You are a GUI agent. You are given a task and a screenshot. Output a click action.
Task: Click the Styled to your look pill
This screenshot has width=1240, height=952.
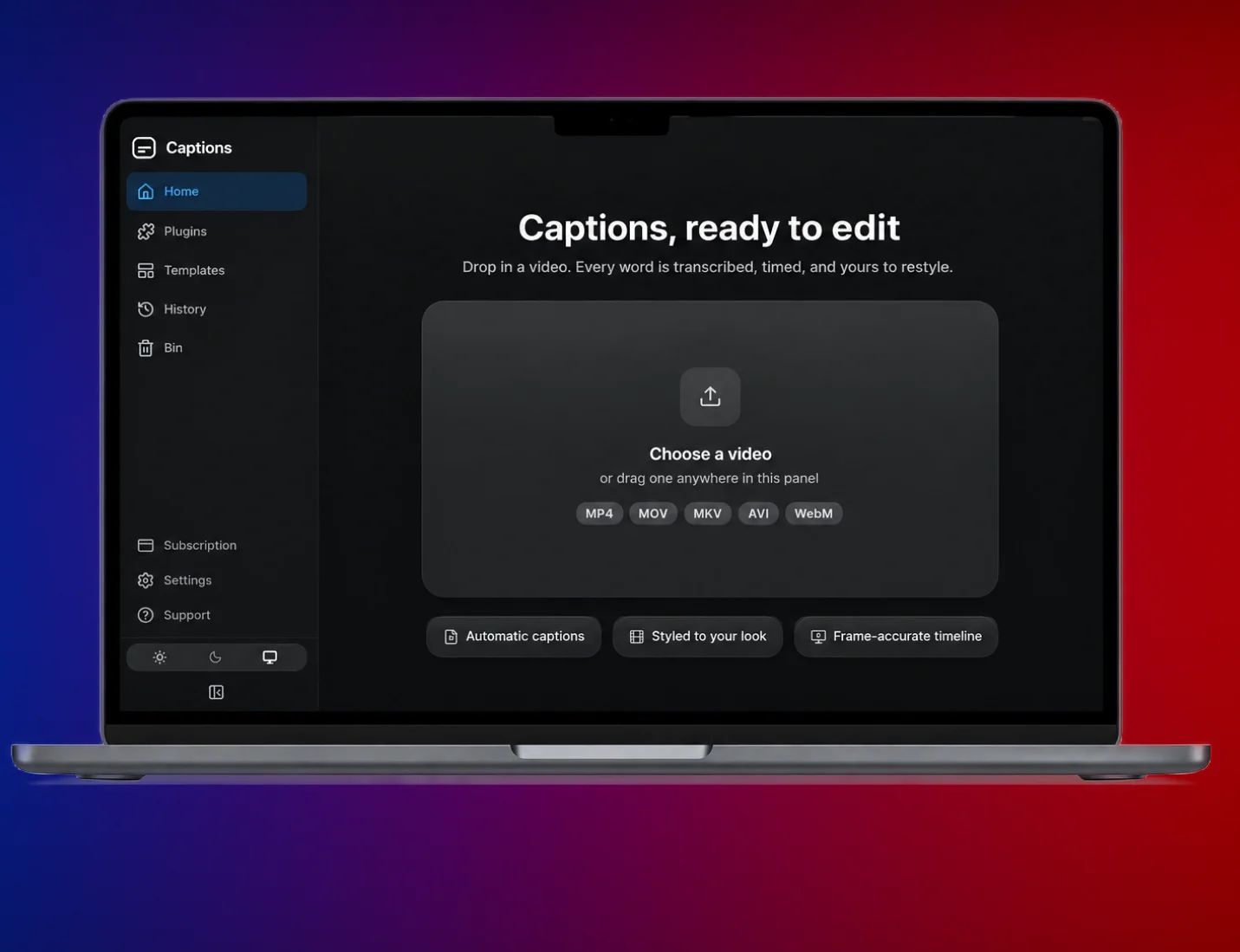[x=698, y=637]
